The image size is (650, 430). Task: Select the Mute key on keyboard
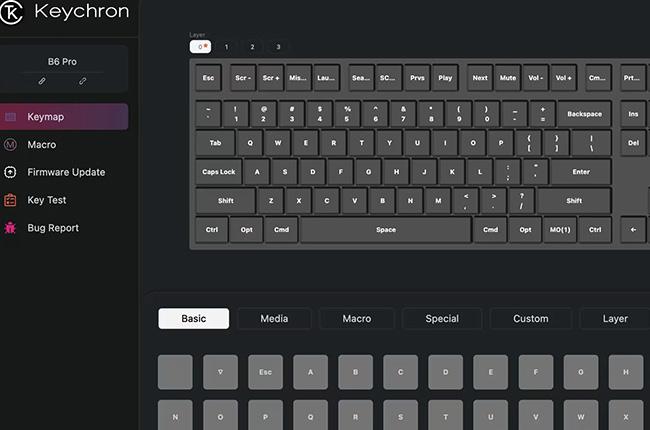[x=508, y=78]
